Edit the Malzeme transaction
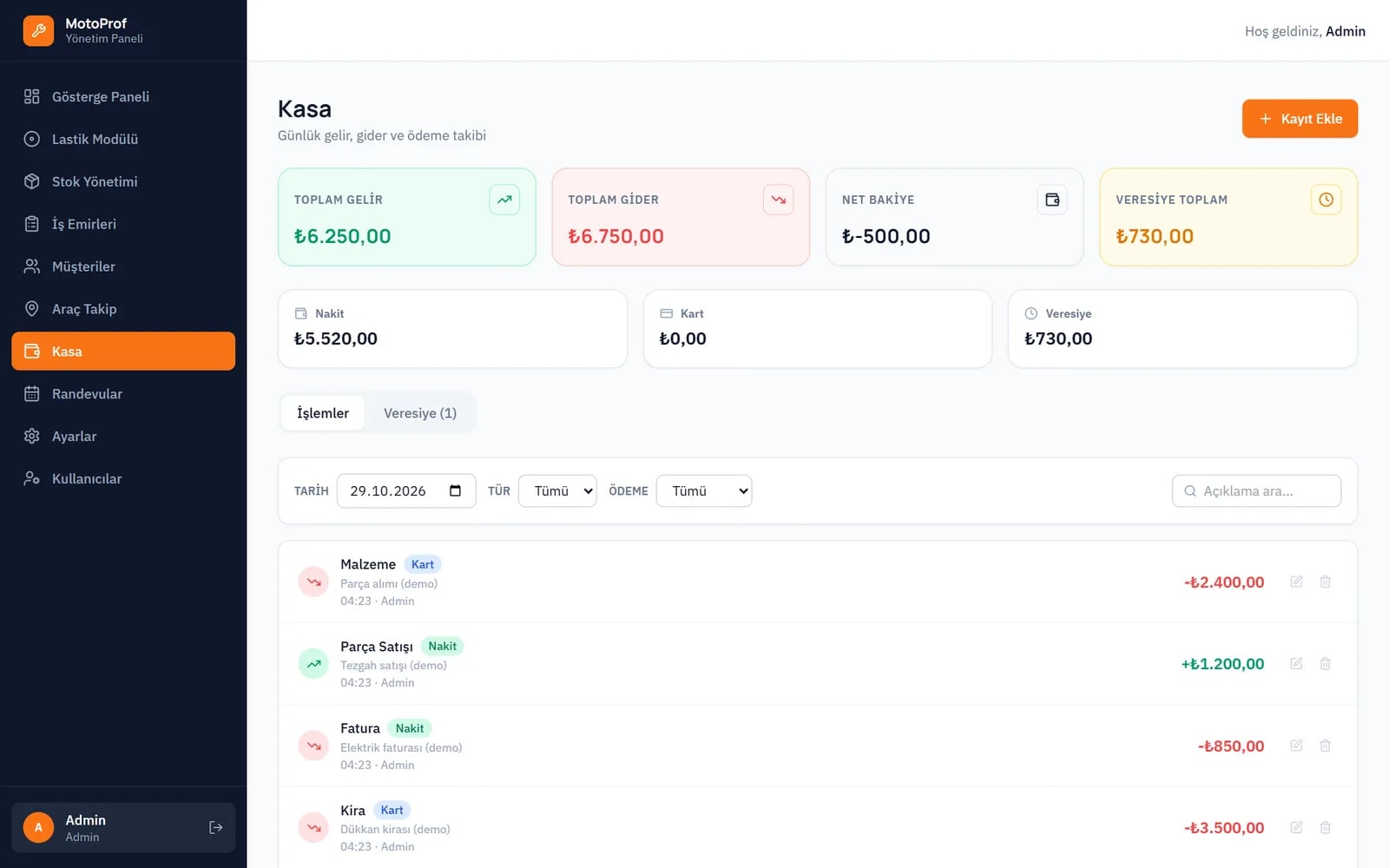Screen dimensions: 1389x868 click(x=1296, y=582)
